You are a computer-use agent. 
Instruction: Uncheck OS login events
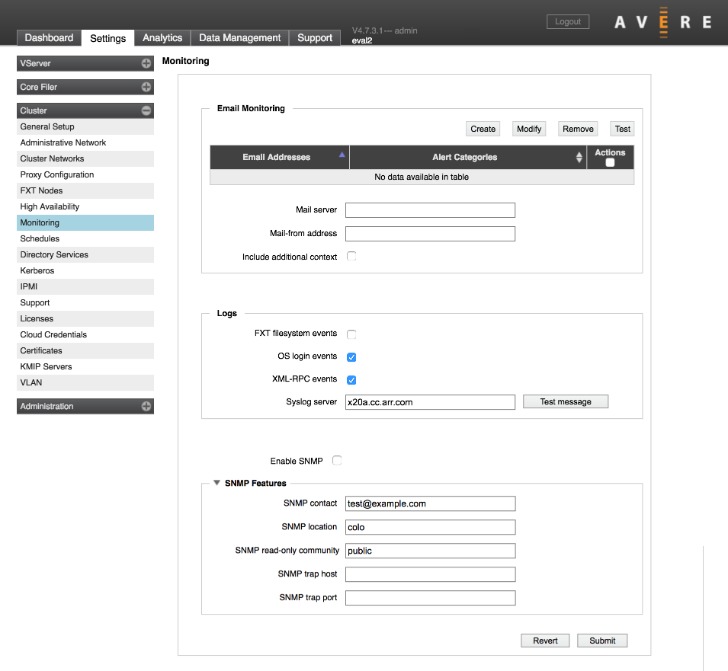[x=351, y=357]
